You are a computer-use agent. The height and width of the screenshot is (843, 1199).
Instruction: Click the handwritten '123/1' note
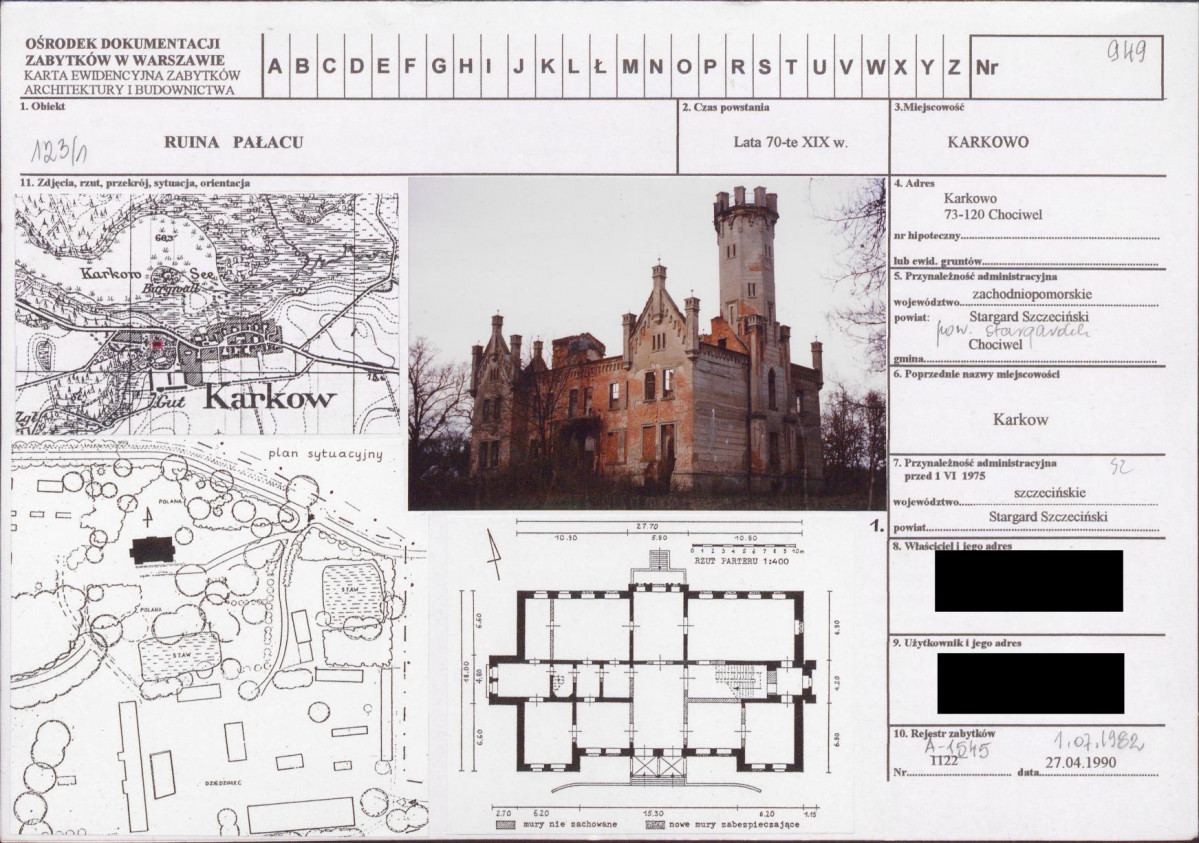[x=59, y=151]
